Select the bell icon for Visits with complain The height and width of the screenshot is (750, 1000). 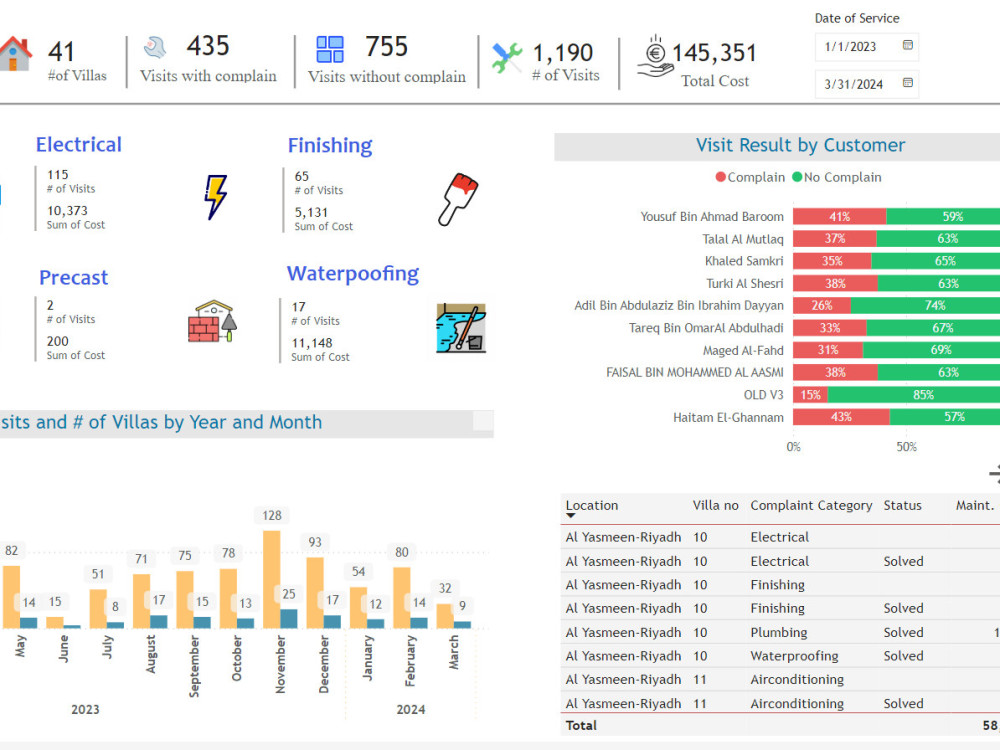point(153,46)
